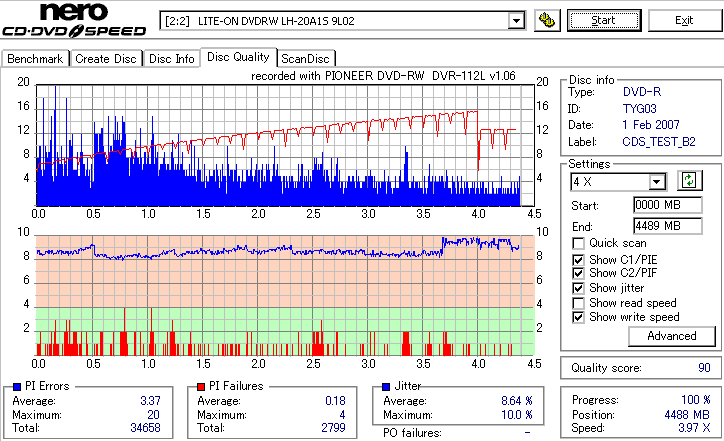
Task: Toggle the Quick scan checkbox
Action: pyautogui.click(x=578, y=243)
